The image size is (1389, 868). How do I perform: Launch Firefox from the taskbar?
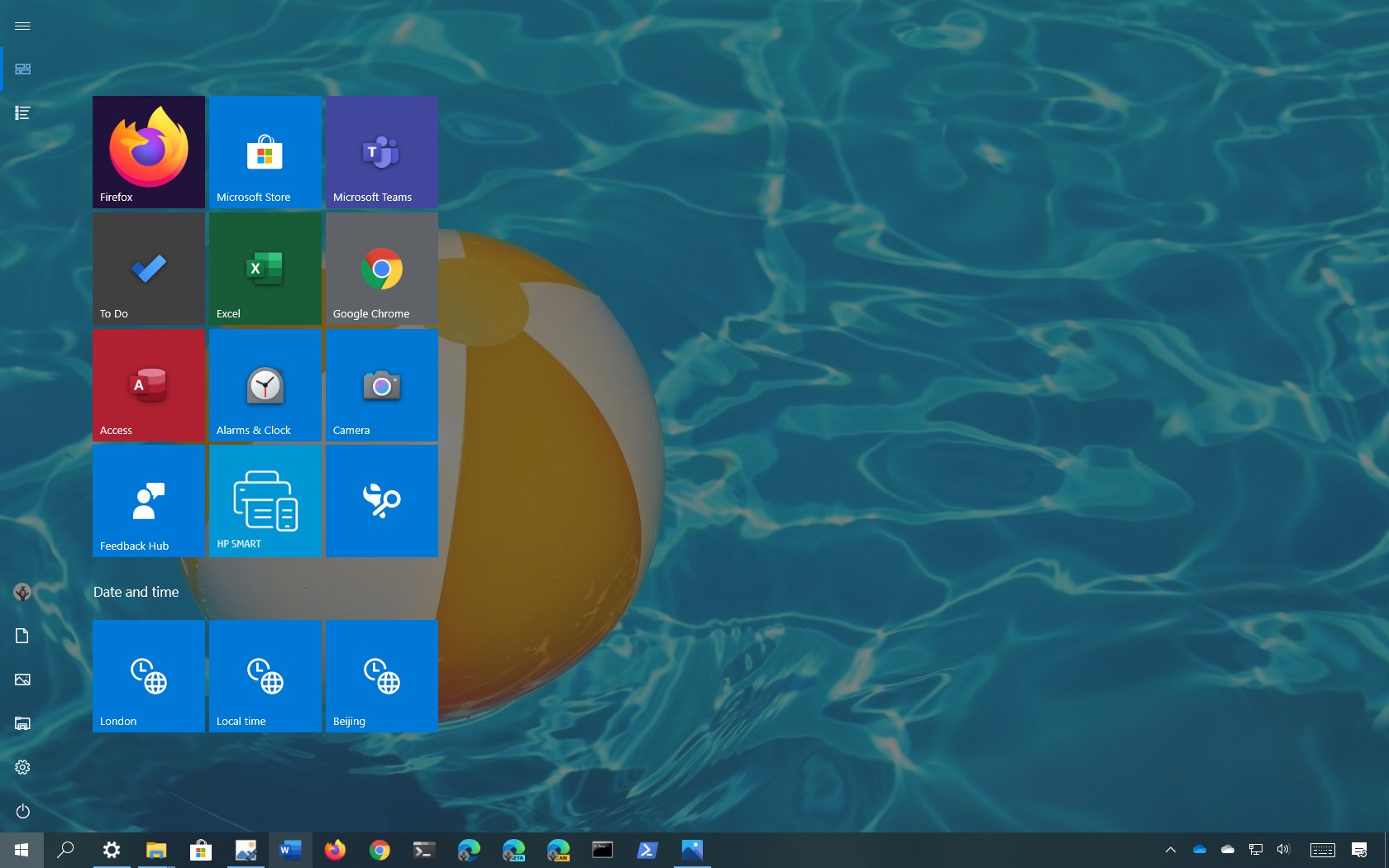(335, 850)
